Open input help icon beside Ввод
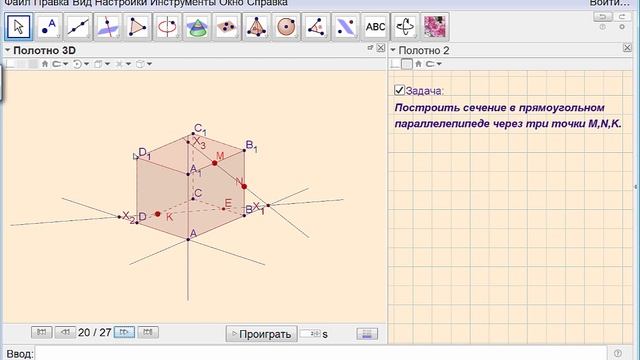This screenshot has width=640, height=360. click(618, 353)
